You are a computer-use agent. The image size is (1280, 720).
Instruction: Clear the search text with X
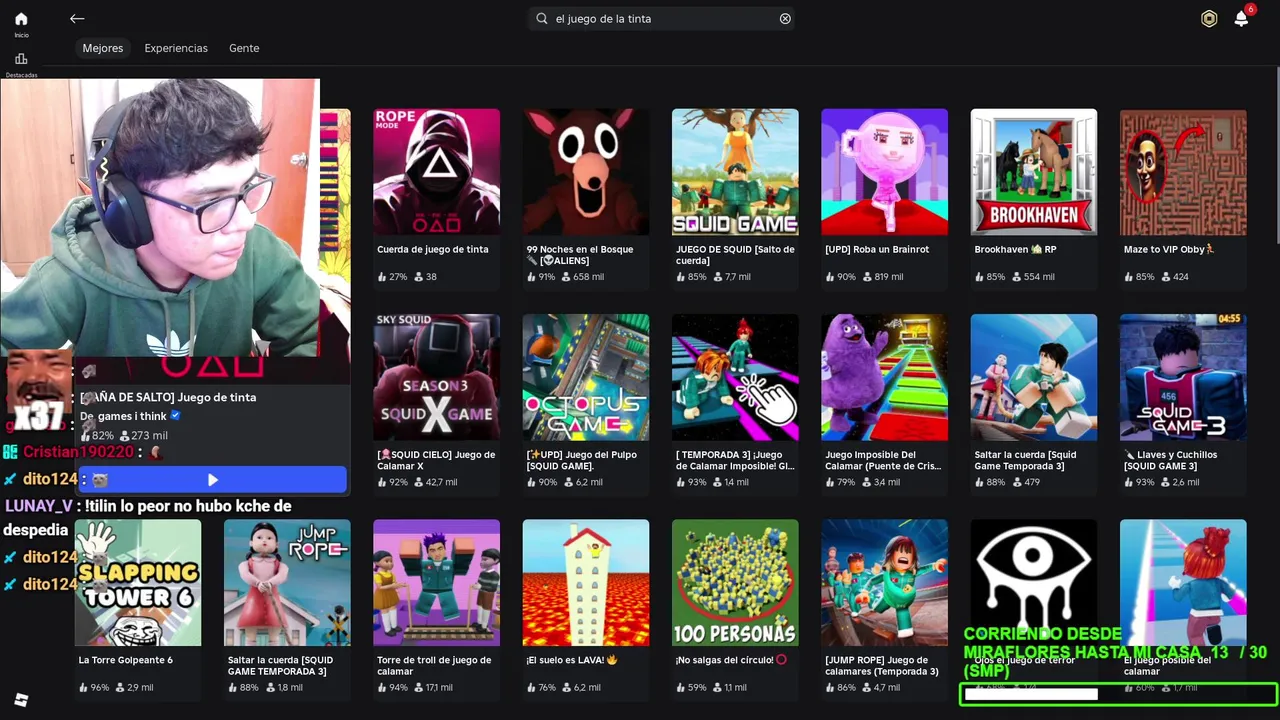pyautogui.click(x=785, y=18)
